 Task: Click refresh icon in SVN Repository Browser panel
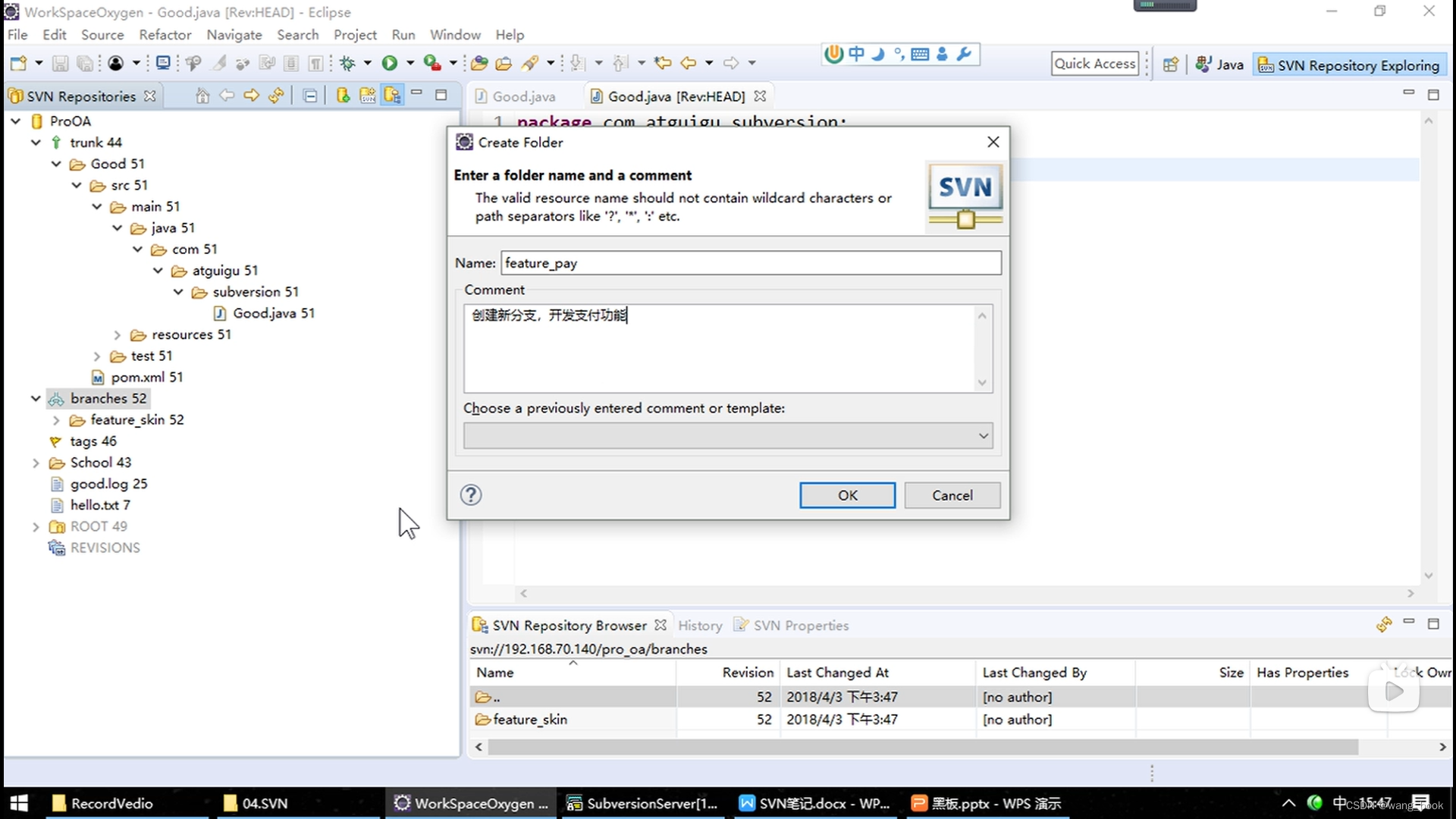click(1384, 624)
